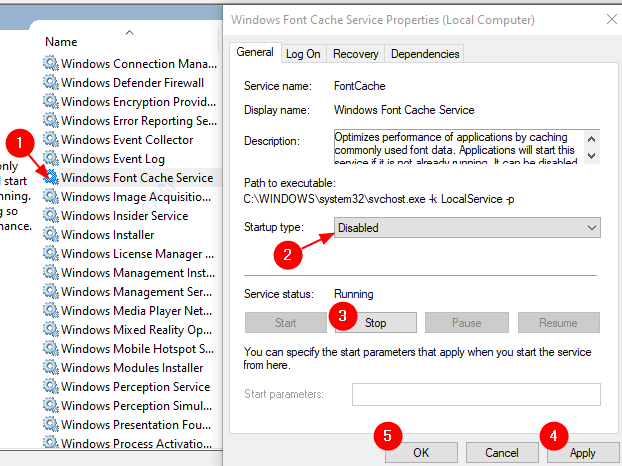
Task: Click gear icon beside Windows Image Acquisition
Action: (51, 197)
